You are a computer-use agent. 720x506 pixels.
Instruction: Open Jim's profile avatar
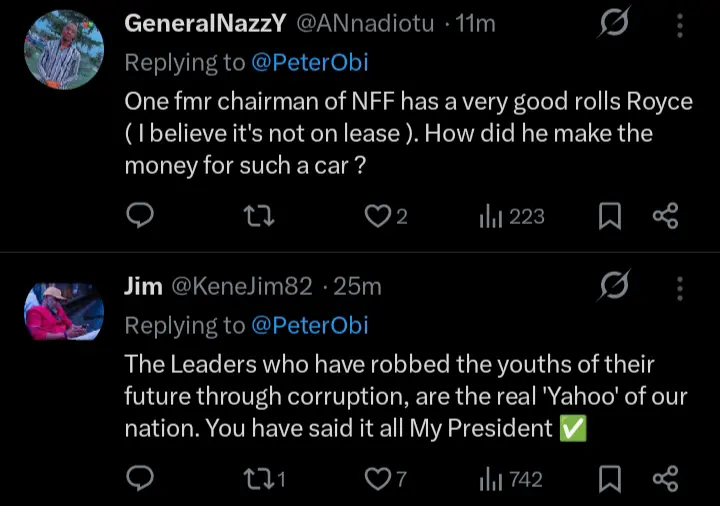click(63, 312)
